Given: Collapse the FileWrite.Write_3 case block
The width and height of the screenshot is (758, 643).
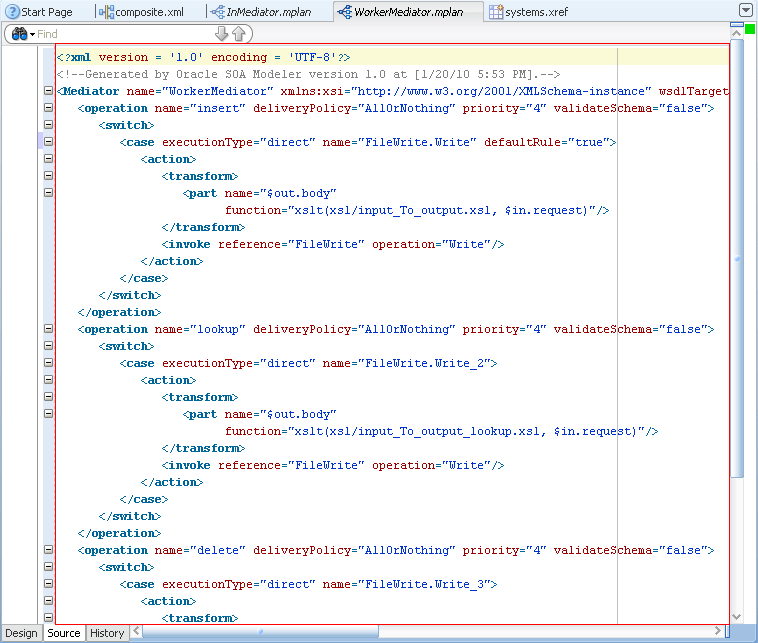Looking at the screenshot, I should click(x=48, y=584).
